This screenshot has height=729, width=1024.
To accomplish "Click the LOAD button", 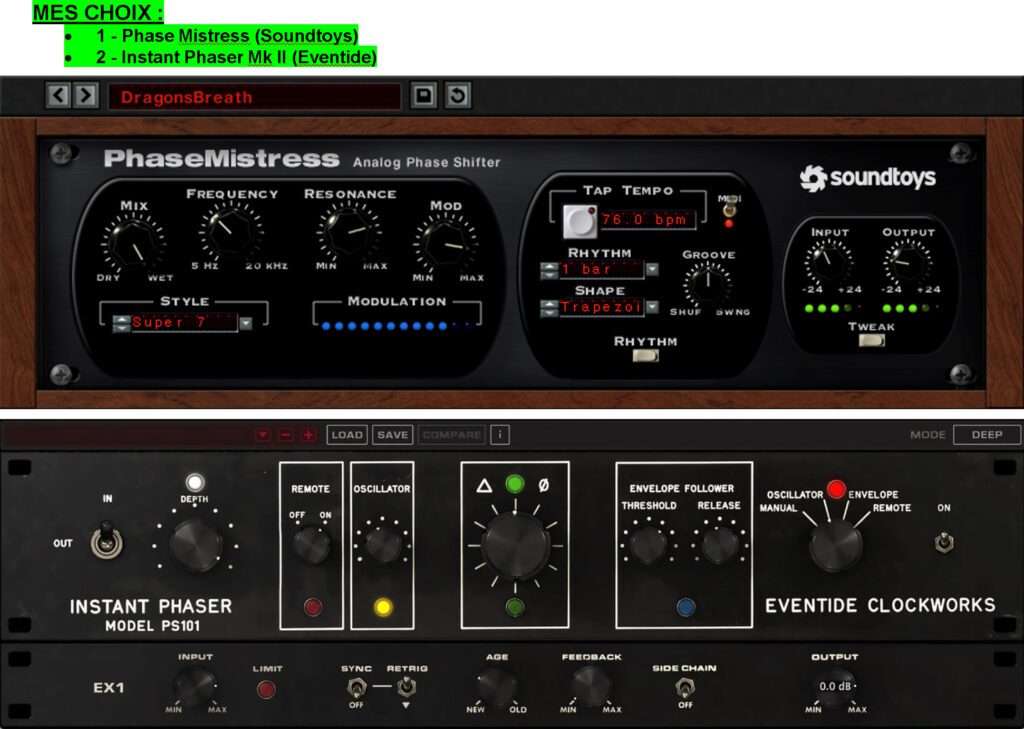I will click(x=347, y=435).
